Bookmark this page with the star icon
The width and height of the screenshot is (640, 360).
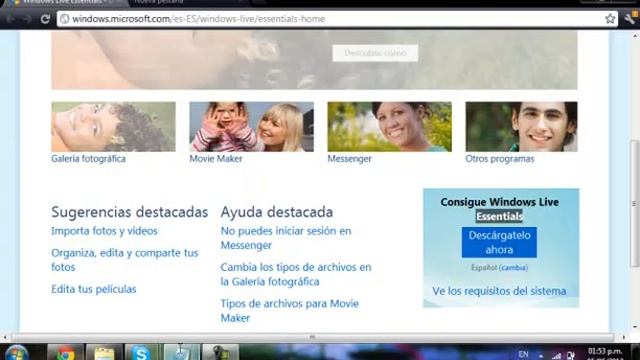pos(610,19)
